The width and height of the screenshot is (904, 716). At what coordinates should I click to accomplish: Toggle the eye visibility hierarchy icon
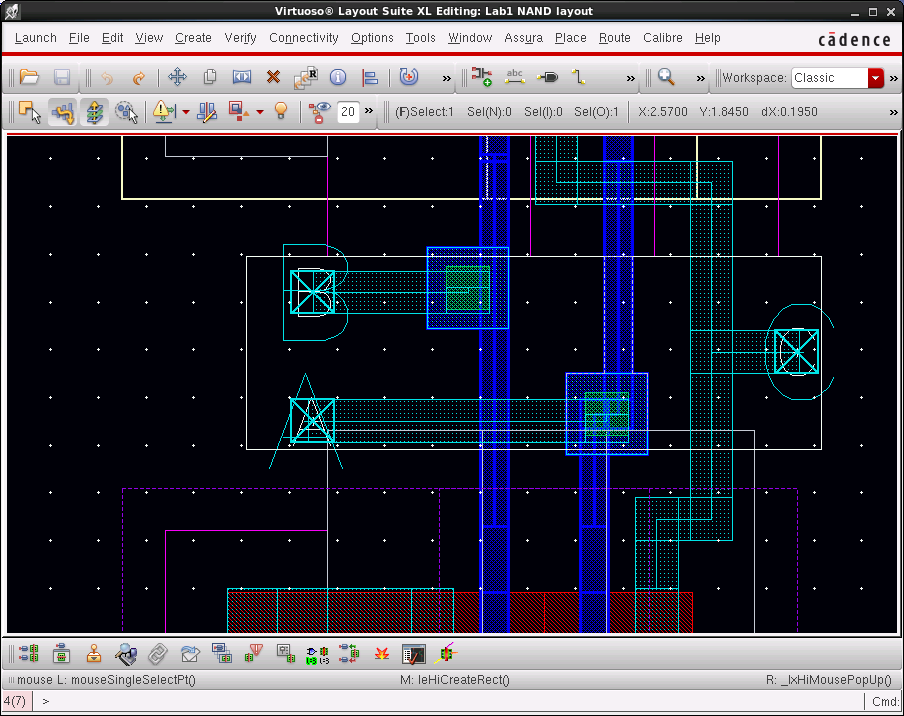(x=319, y=112)
